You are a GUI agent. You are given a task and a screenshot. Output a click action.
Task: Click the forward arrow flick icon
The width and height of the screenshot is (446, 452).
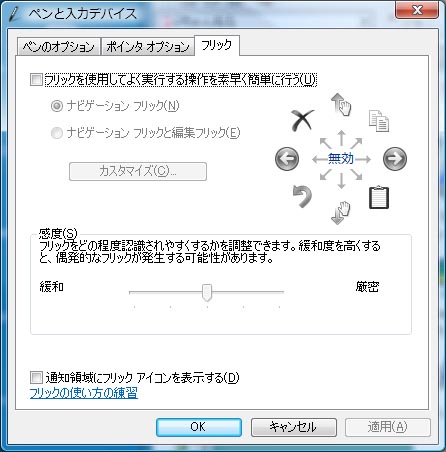click(395, 159)
